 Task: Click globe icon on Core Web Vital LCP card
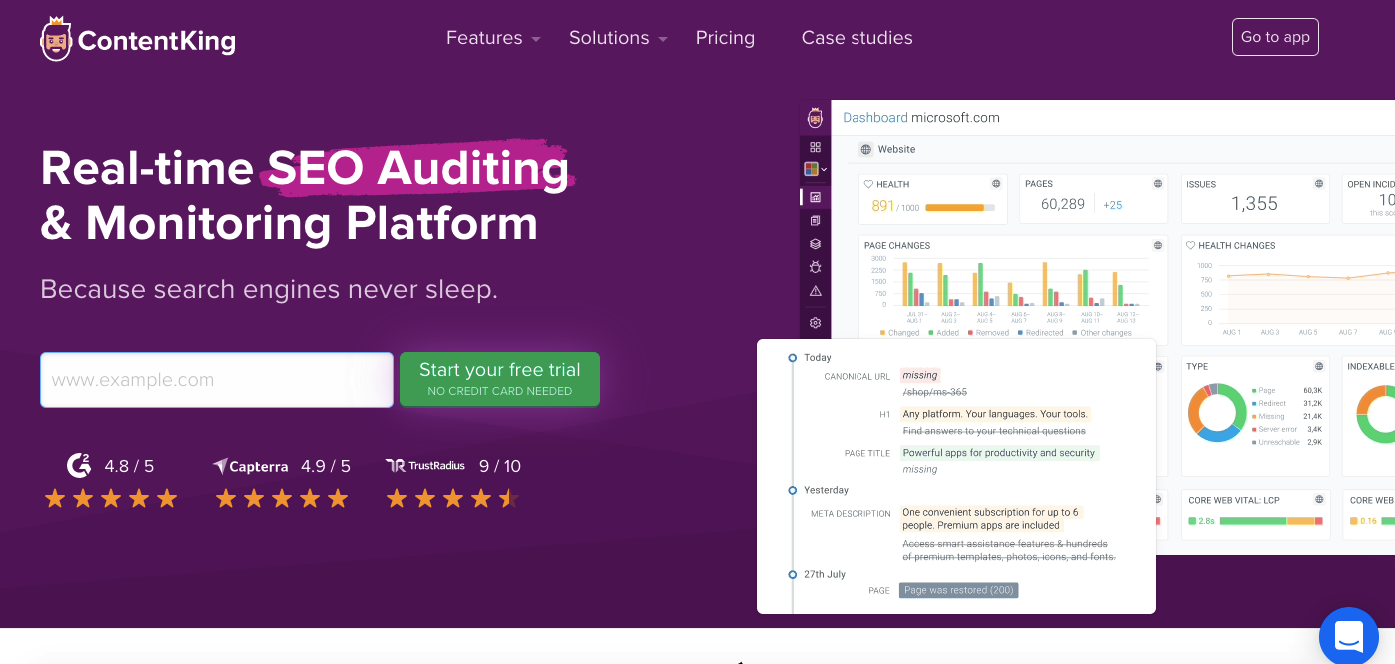click(1319, 500)
